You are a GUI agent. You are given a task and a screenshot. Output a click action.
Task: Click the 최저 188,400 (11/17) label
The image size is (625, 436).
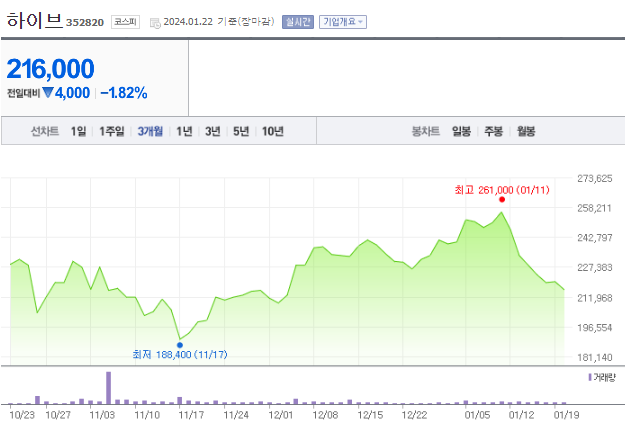click(x=180, y=354)
